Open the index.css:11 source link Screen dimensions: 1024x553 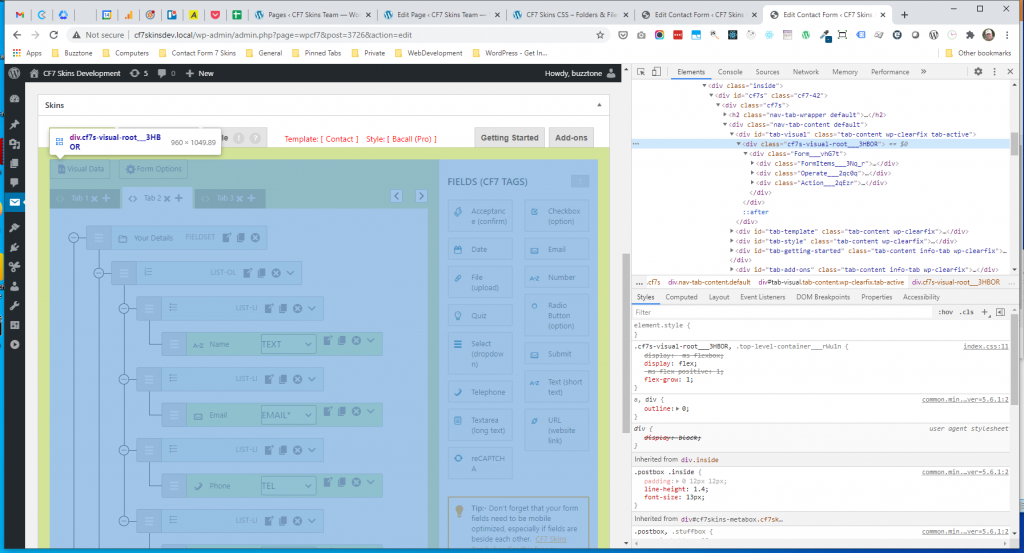[985, 346]
